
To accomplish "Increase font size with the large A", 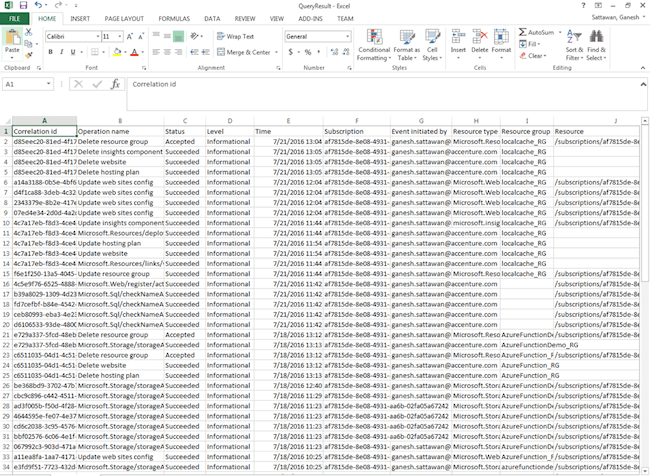I will pyautogui.click(x=130, y=36).
